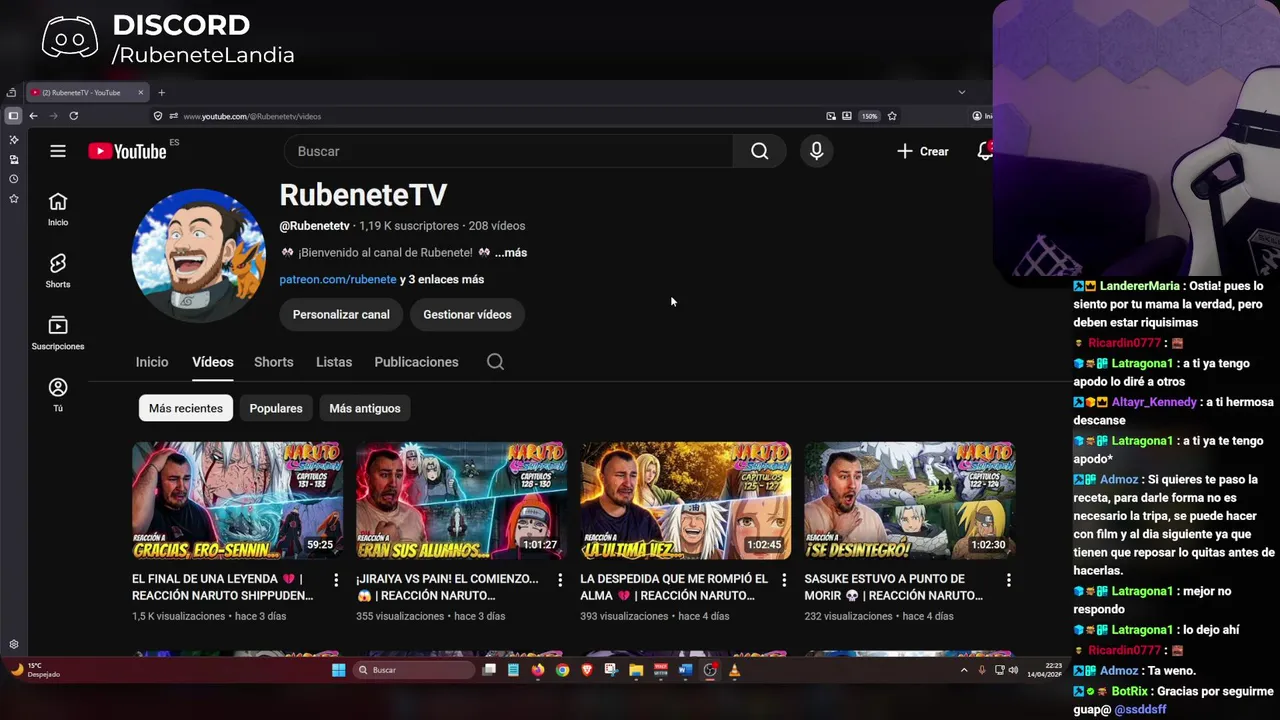This screenshot has height=720, width=1280.
Task: Open Shorts from the left sidebar
Action: click(x=58, y=270)
